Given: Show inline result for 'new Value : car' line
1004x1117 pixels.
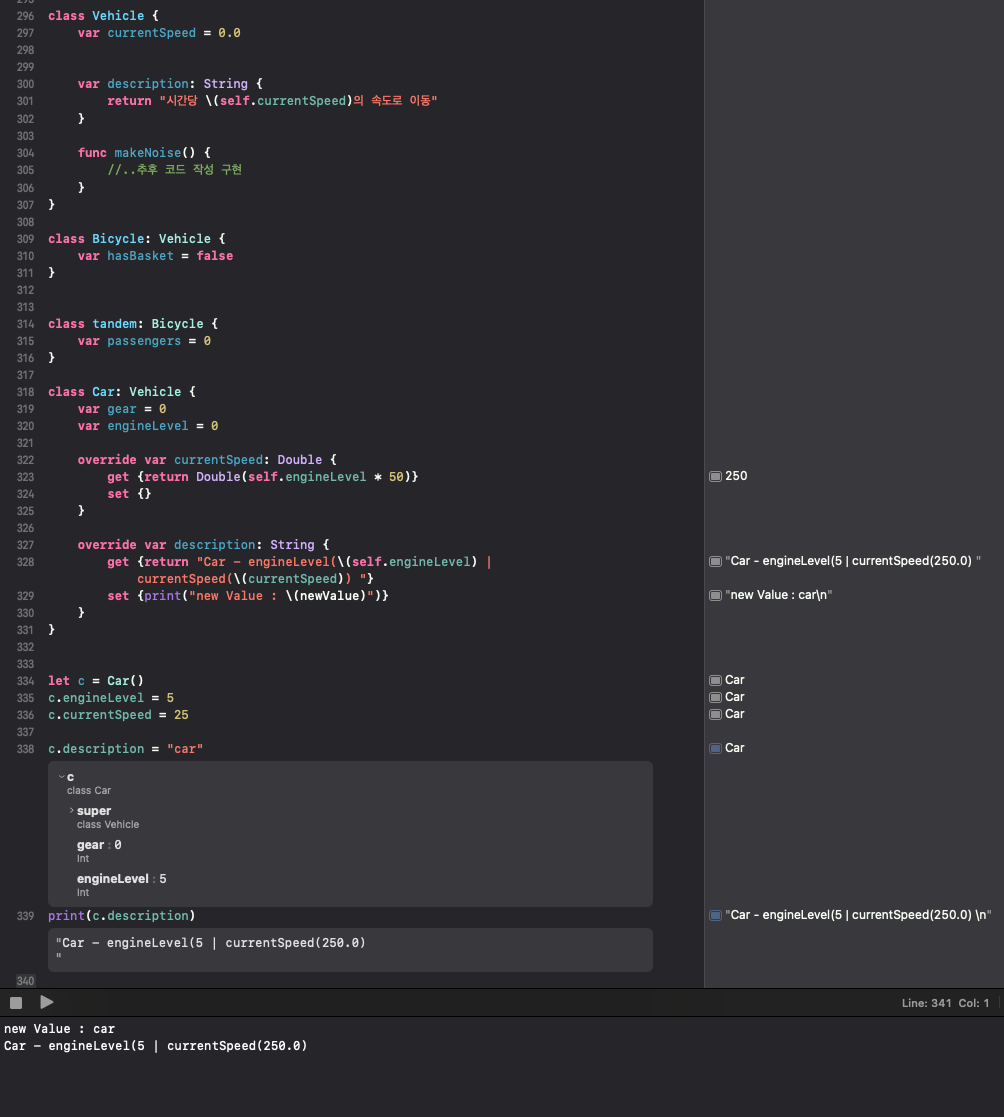Looking at the screenshot, I should (x=715, y=596).
